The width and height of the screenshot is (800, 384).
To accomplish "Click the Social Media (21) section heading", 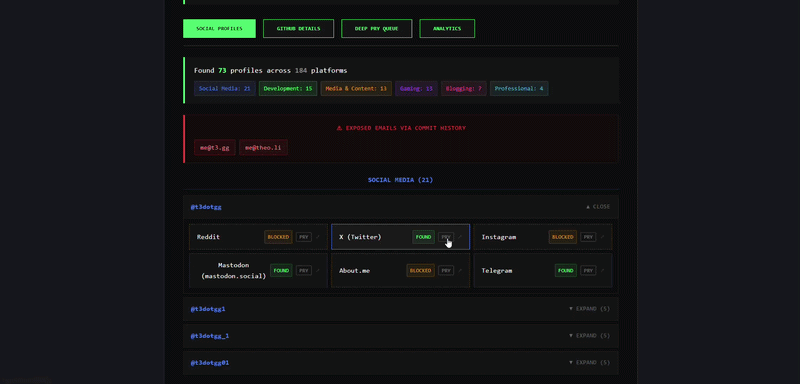I will tap(401, 180).
